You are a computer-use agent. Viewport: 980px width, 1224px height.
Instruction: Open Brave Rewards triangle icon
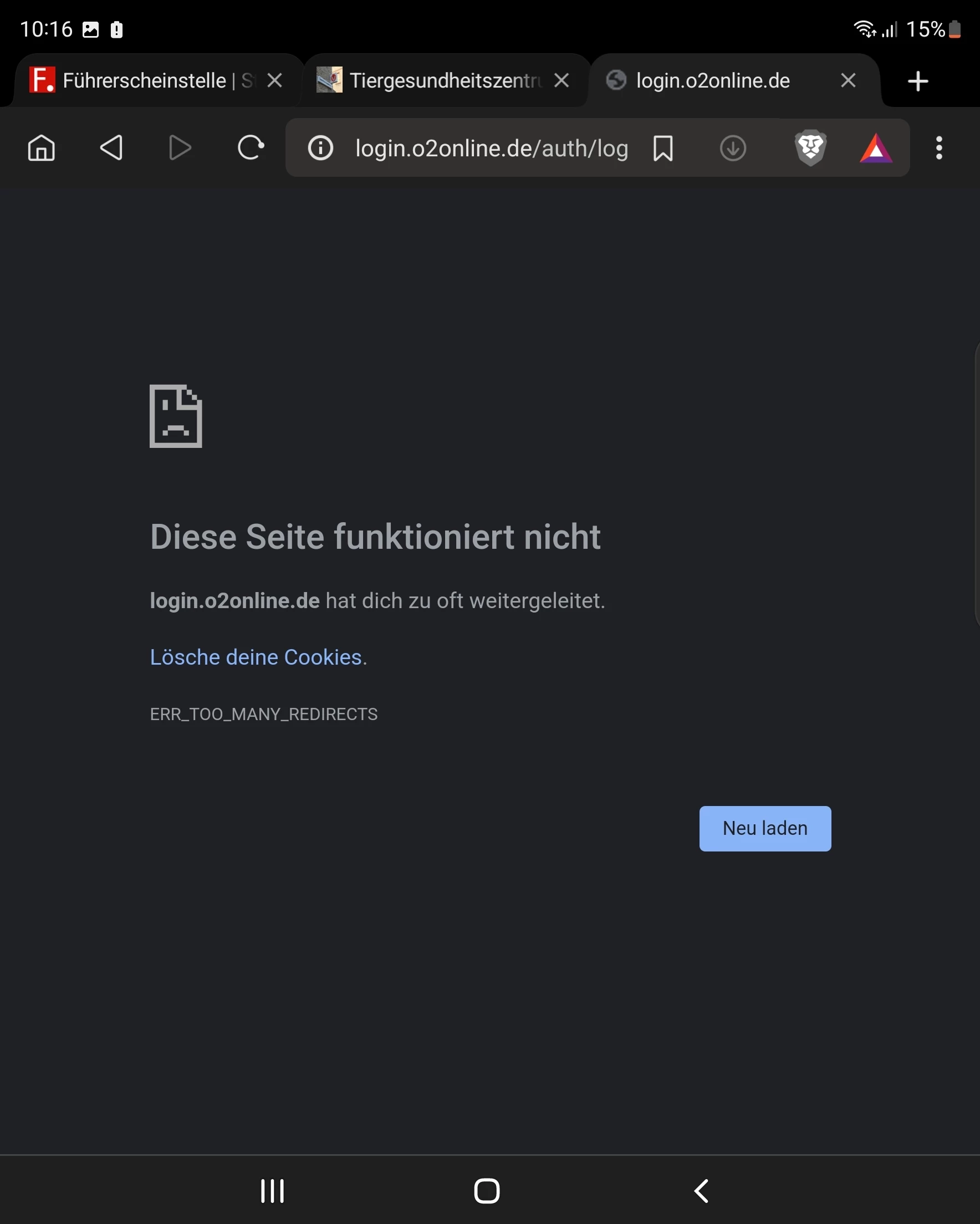(876, 148)
